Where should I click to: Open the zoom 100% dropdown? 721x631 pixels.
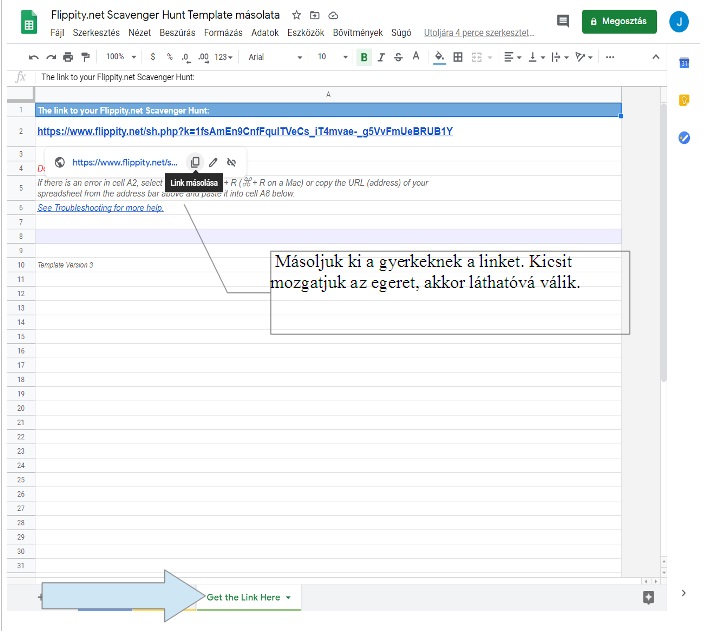pyautogui.click(x=121, y=57)
